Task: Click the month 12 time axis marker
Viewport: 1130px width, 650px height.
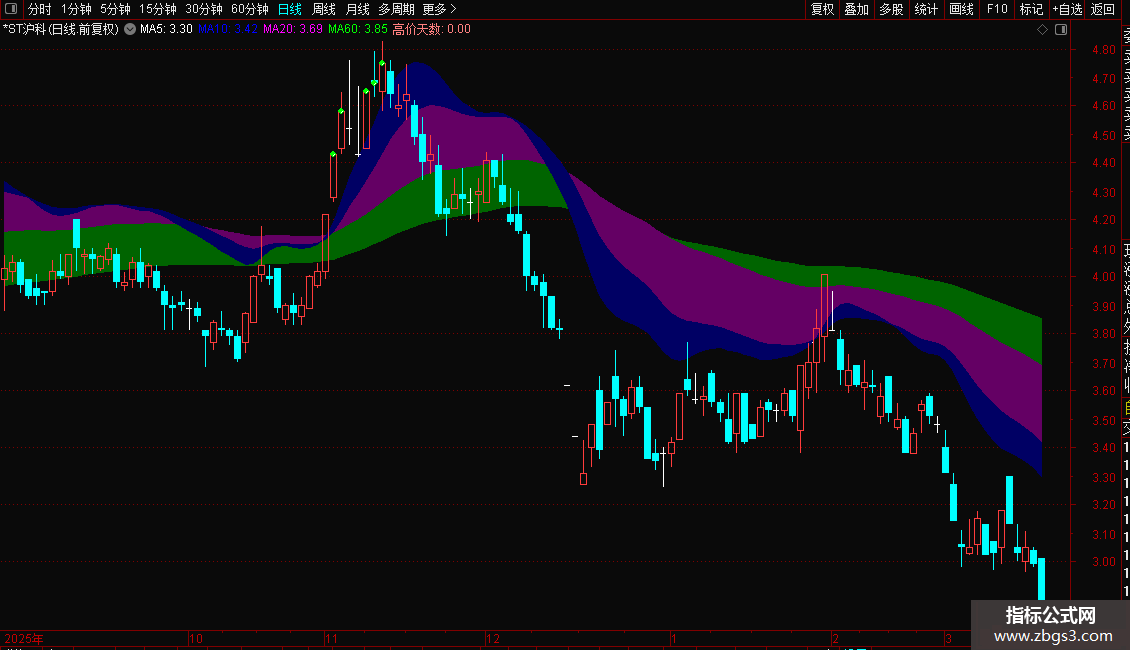Action: pyautogui.click(x=492, y=638)
